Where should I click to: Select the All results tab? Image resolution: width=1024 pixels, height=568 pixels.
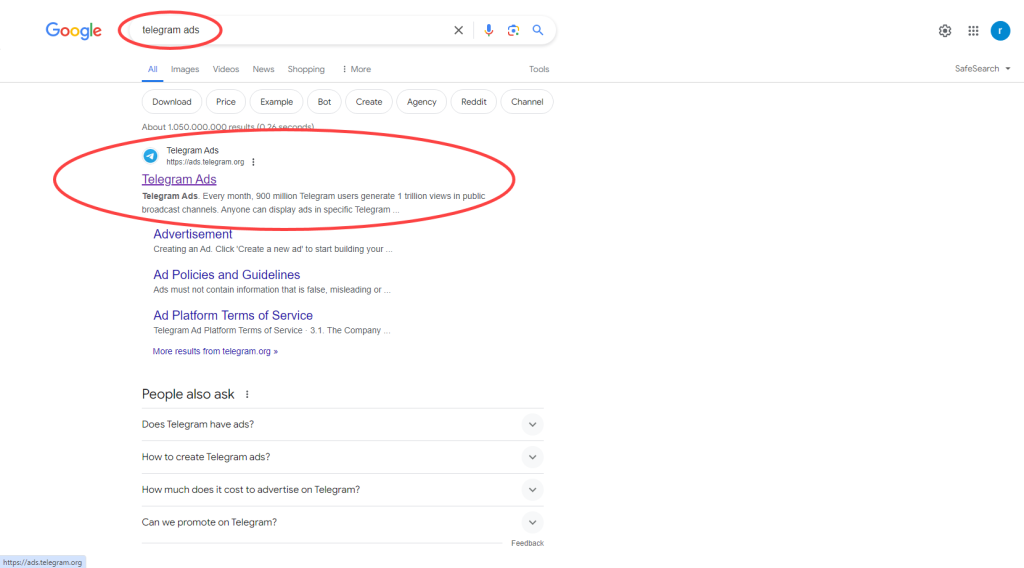152,69
